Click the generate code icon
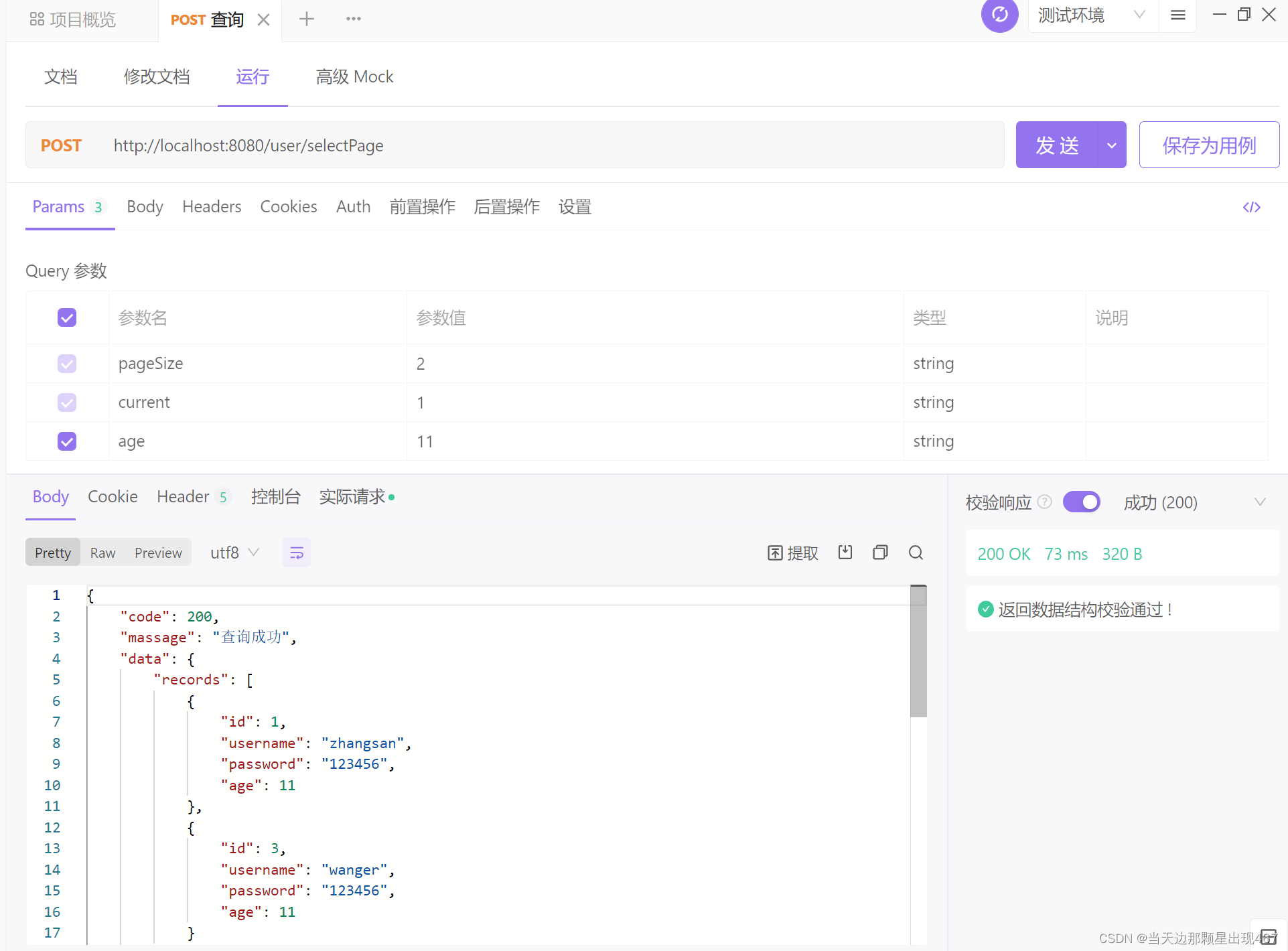Viewport: 1288px width, 951px height. point(1251,207)
